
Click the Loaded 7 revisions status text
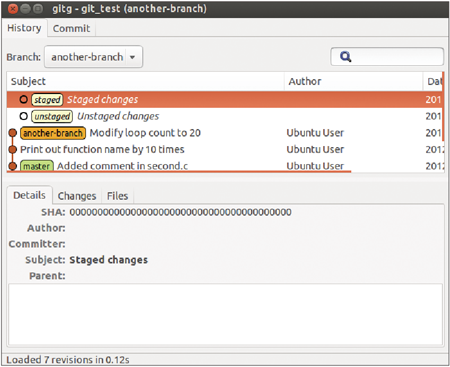click(x=68, y=360)
